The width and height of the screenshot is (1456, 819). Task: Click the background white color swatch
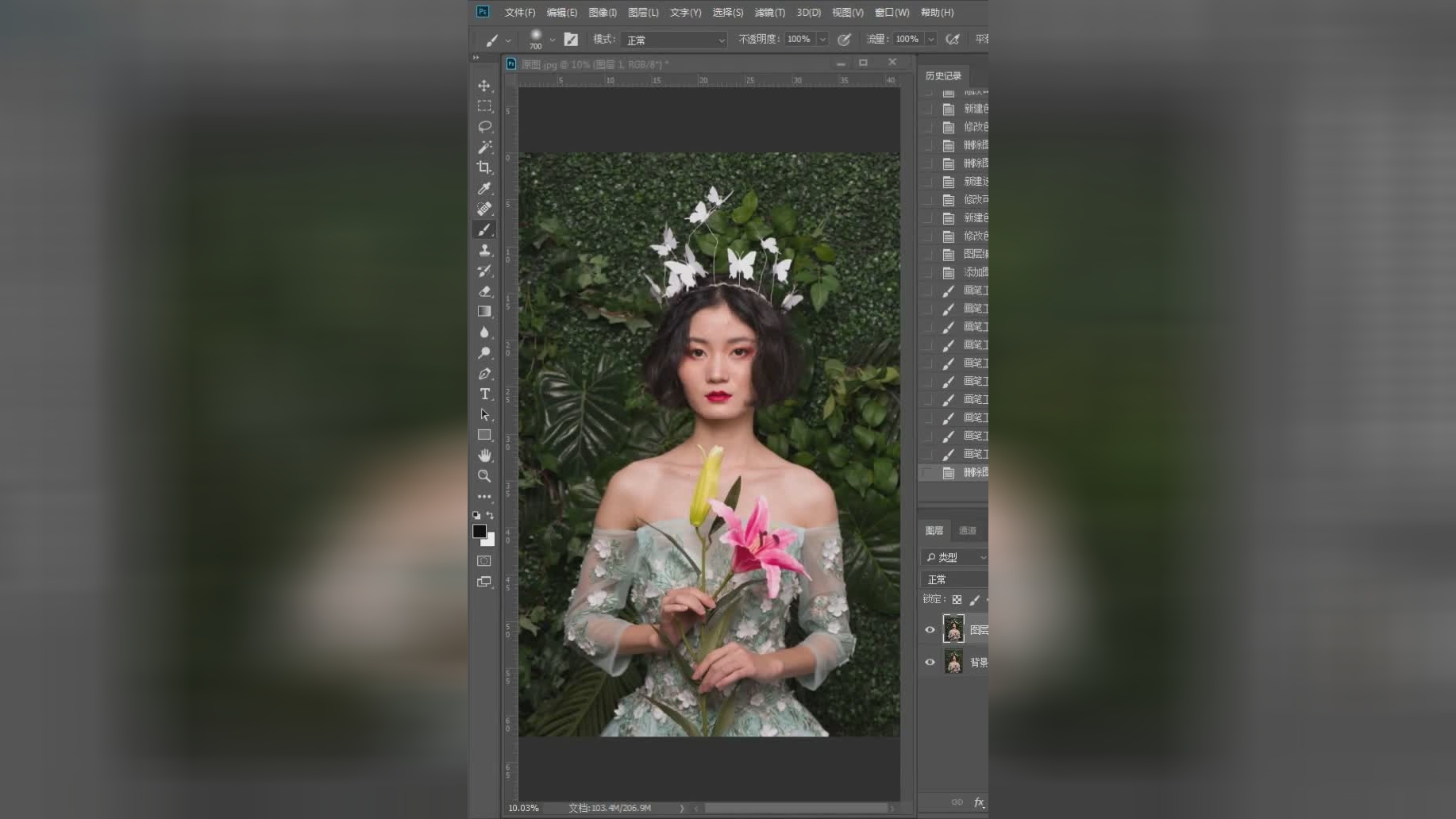[491, 541]
